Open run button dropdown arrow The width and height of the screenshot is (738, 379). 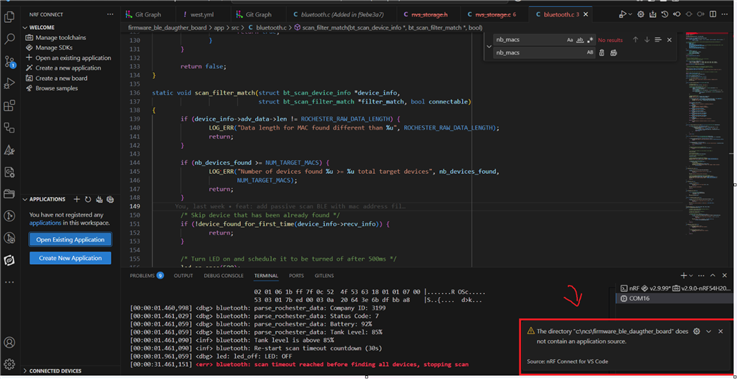[x=631, y=15]
